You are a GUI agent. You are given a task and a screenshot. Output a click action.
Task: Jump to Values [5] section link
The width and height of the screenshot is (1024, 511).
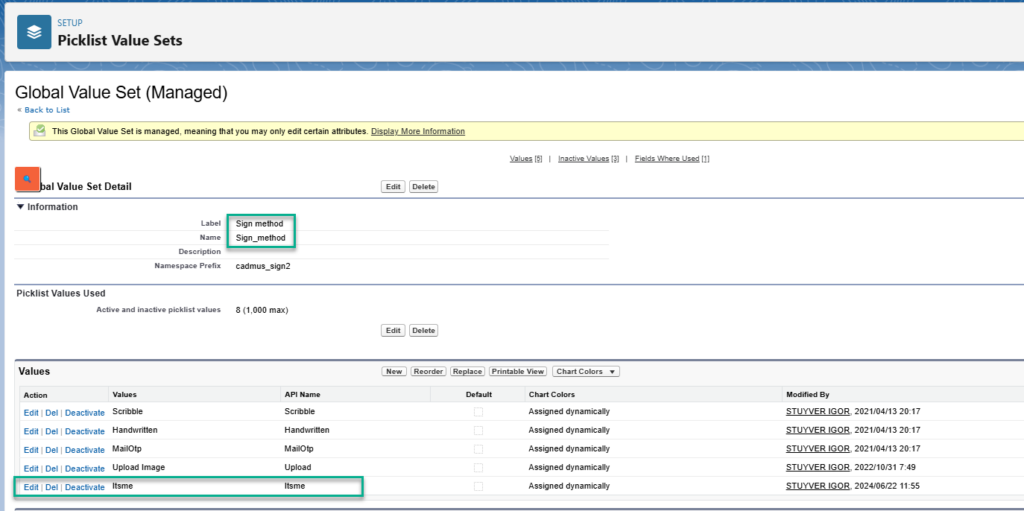pos(526,159)
